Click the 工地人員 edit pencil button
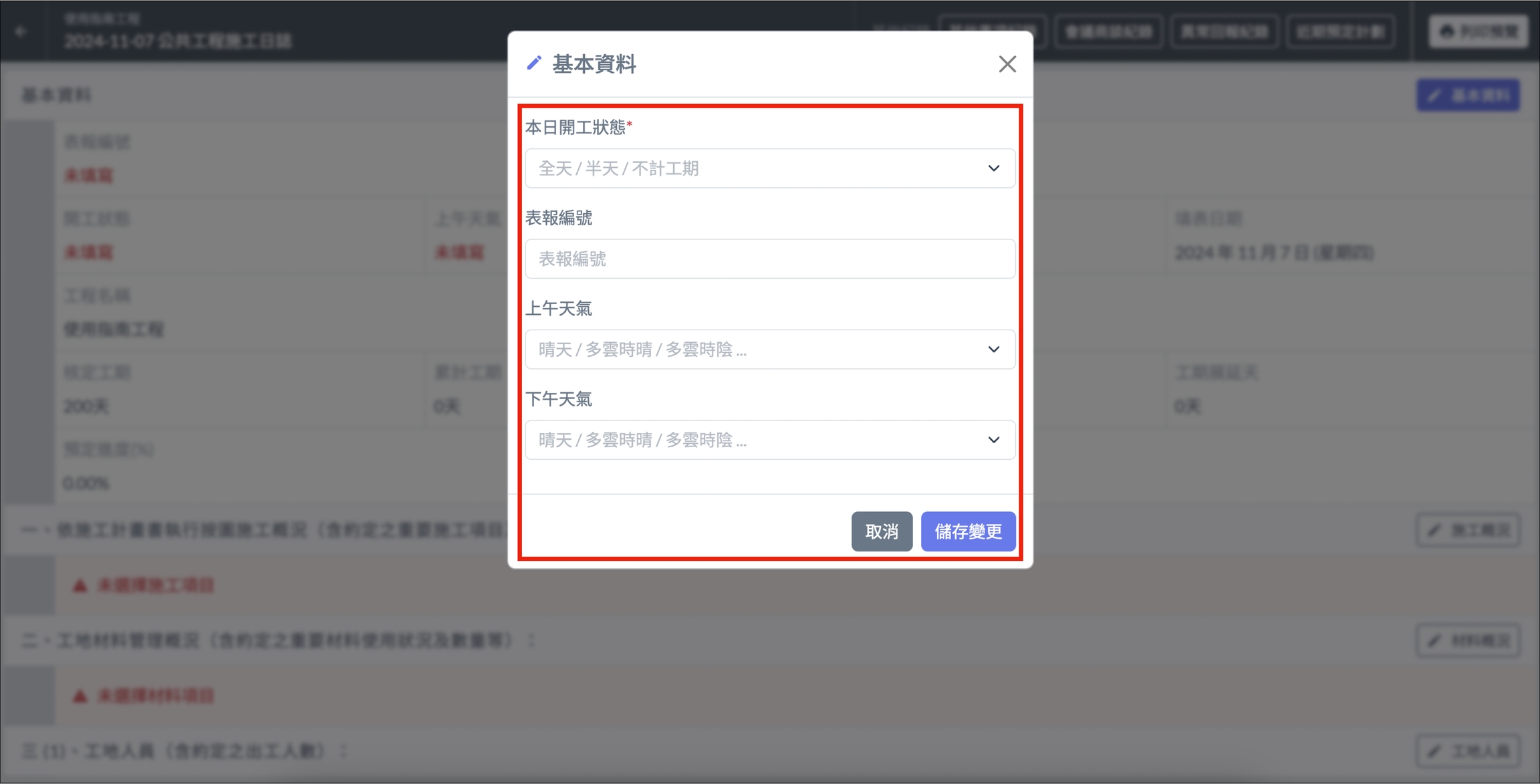 click(x=1468, y=751)
